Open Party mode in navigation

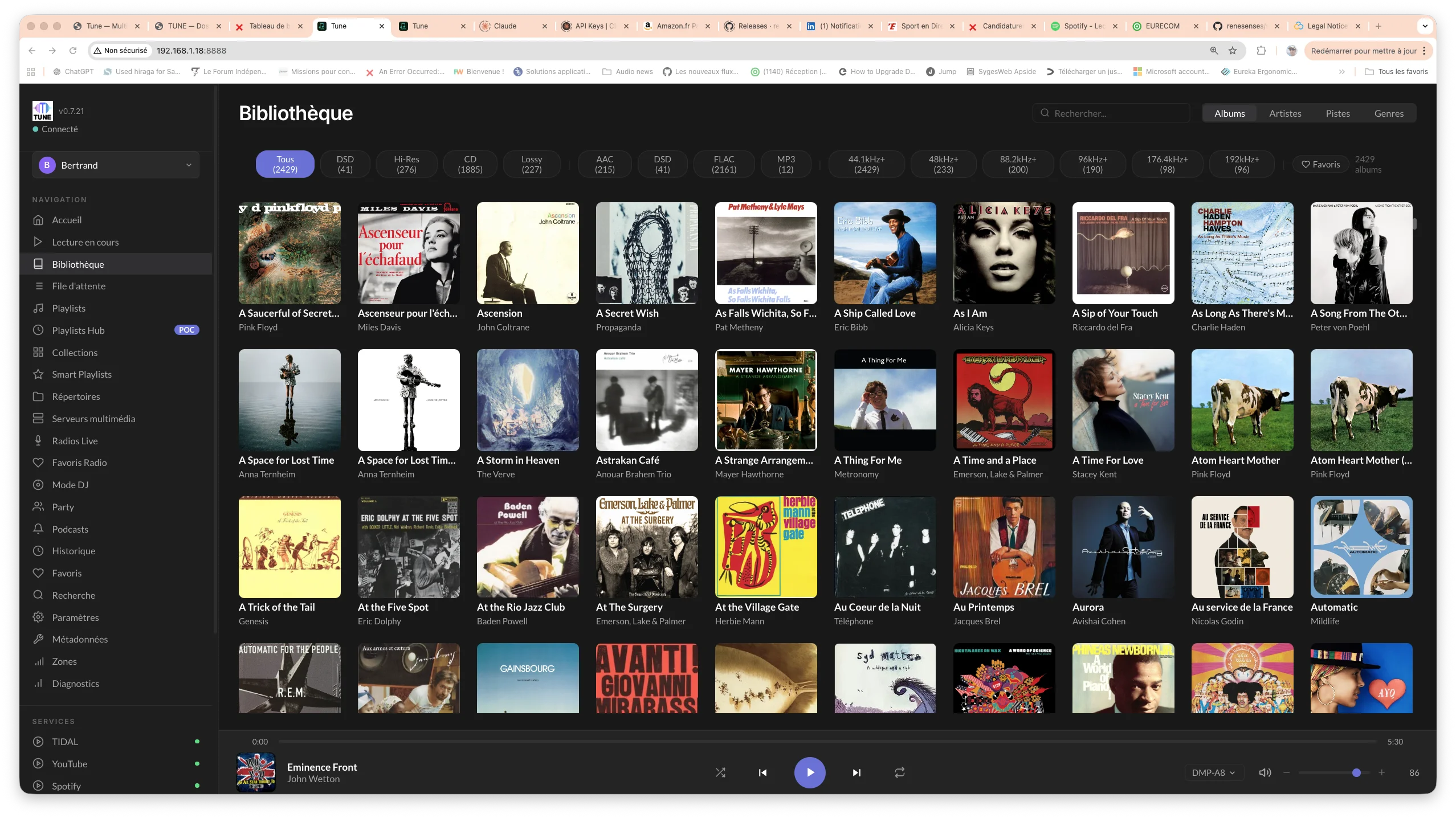tap(116, 507)
